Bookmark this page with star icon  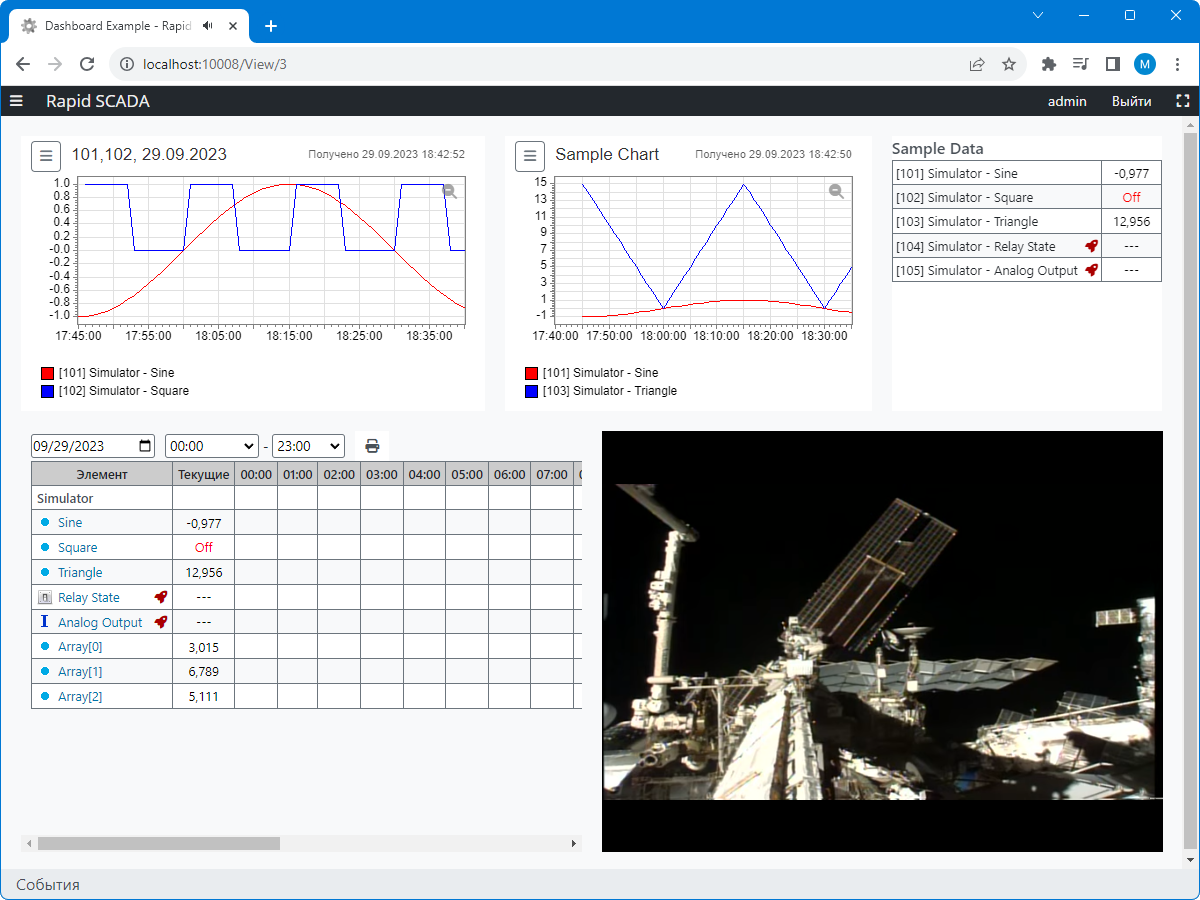[x=1009, y=64]
